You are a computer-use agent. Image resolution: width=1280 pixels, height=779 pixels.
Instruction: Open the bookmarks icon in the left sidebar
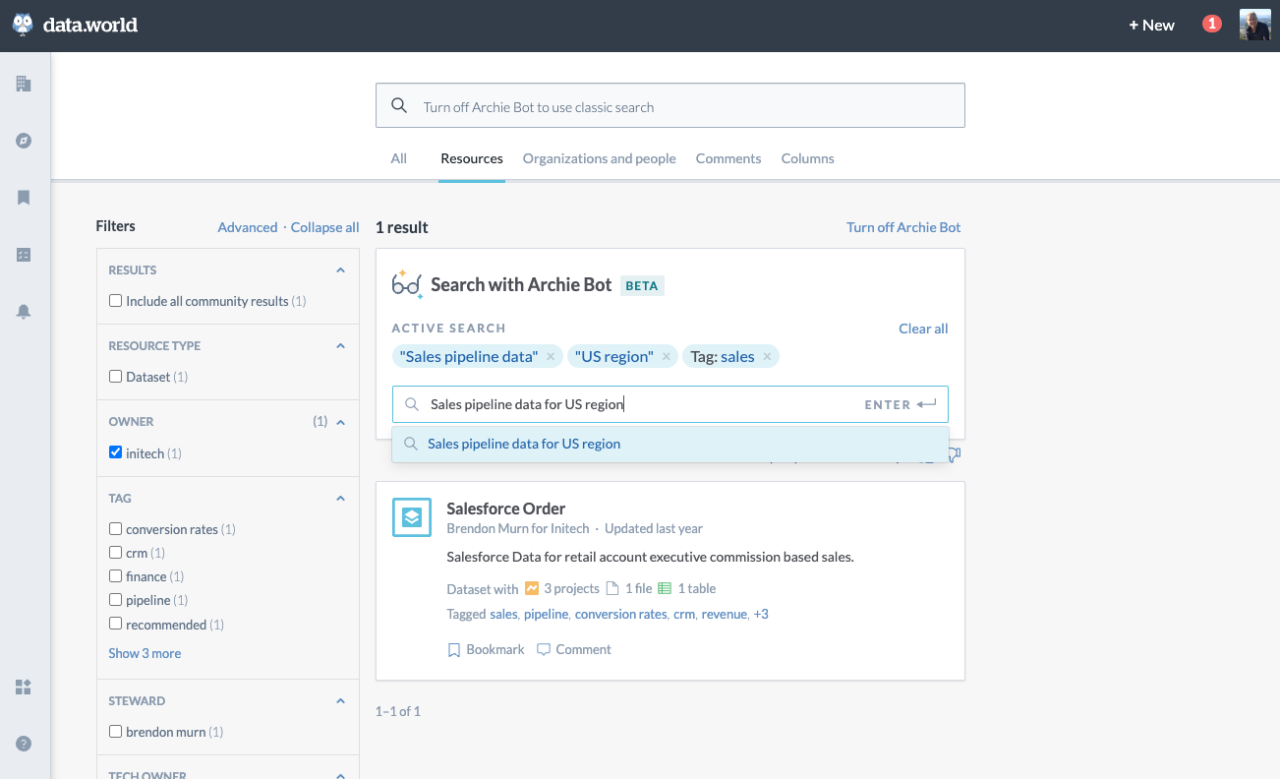coord(24,198)
